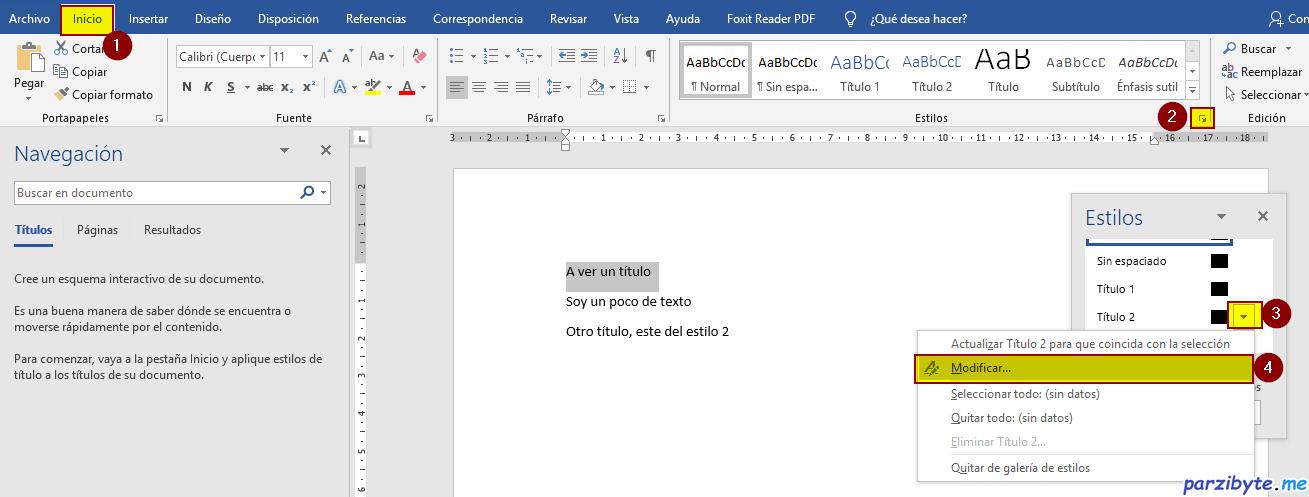This screenshot has width=1309, height=497.
Task: Click the Copiar formato paintbrush icon
Action: coord(61,95)
